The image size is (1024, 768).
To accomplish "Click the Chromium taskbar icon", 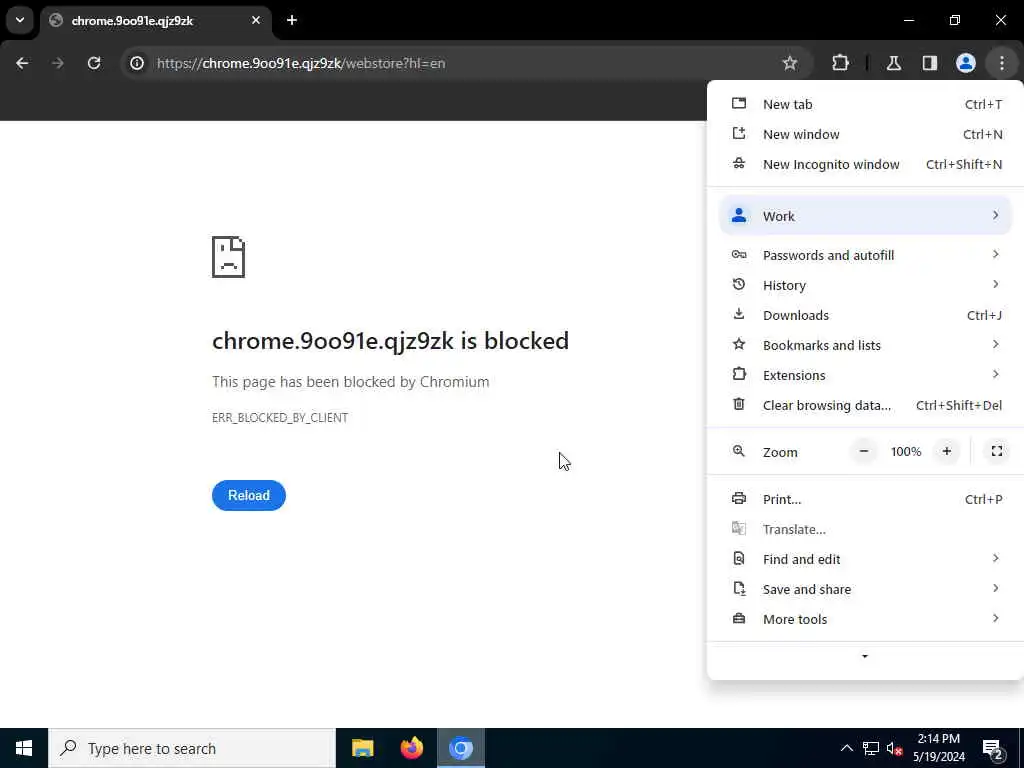I will point(461,748).
